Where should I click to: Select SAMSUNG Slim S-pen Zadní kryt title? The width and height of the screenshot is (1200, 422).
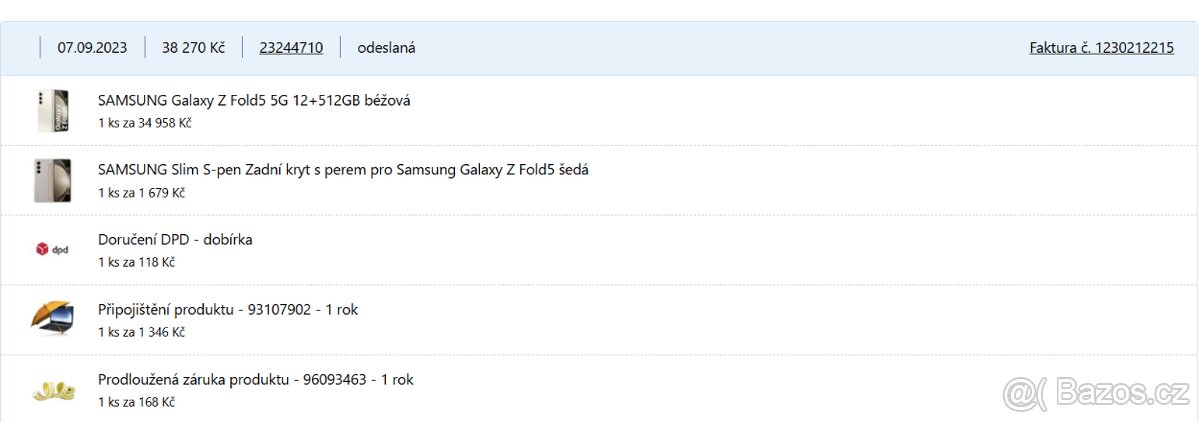click(343, 170)
